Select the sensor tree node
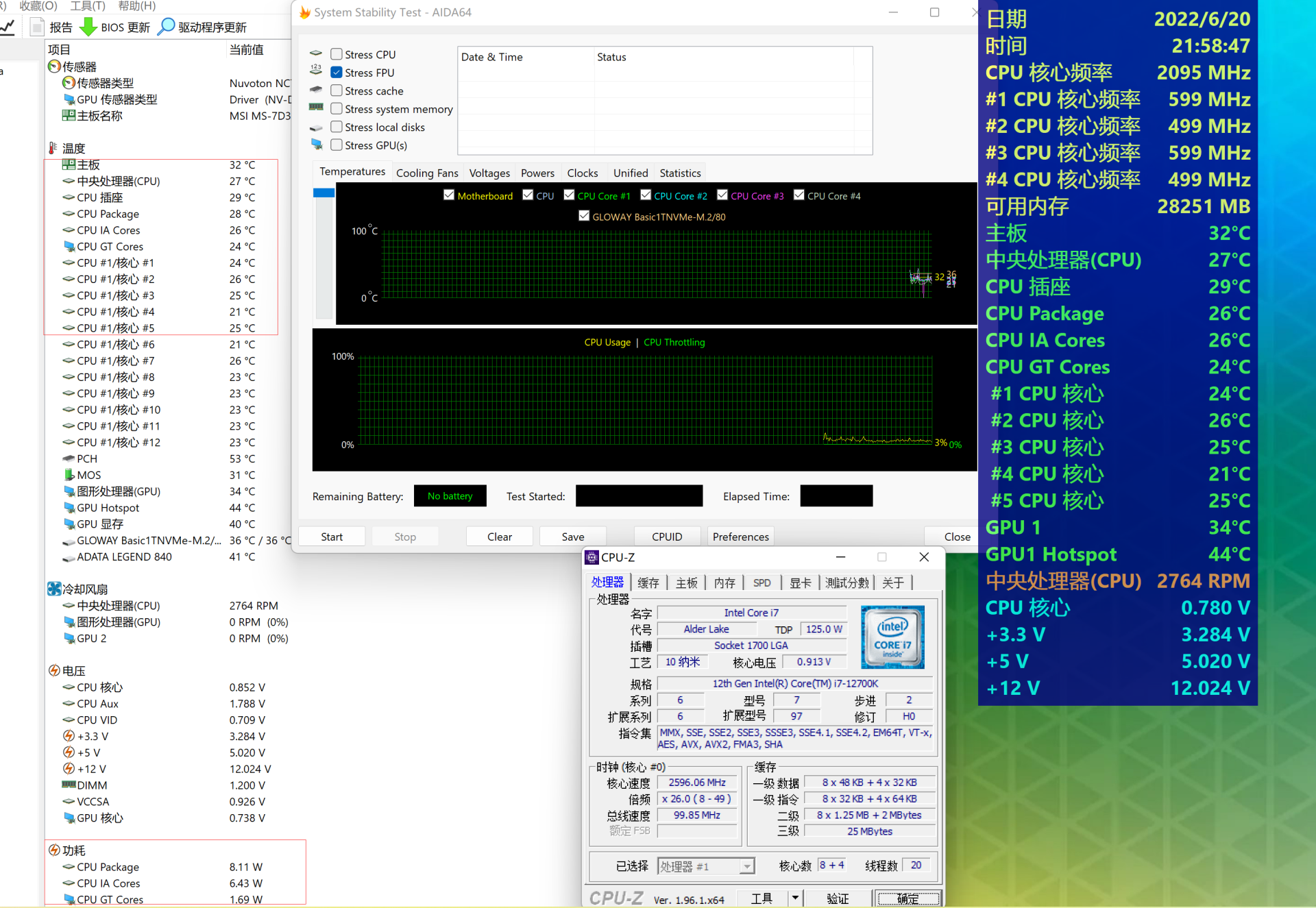This screenshot has width=1316, height=908. point(79,66)
